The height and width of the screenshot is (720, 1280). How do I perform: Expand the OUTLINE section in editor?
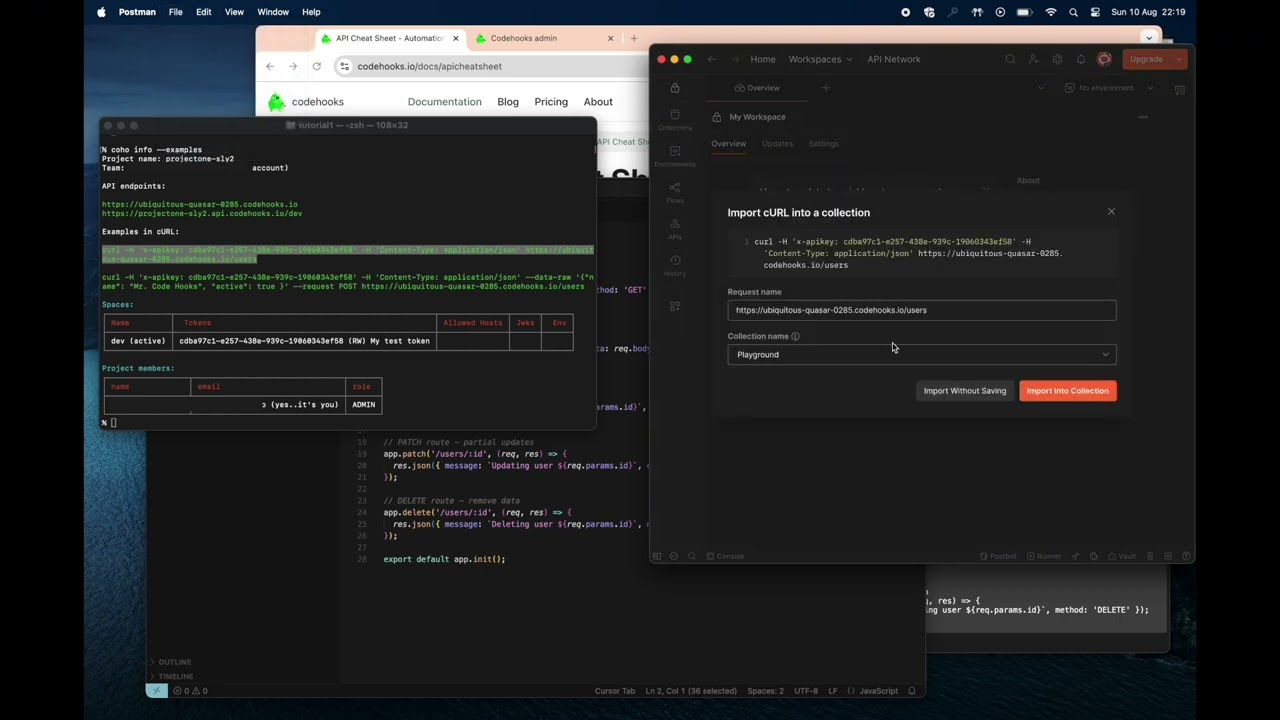[x=170, y=662]
